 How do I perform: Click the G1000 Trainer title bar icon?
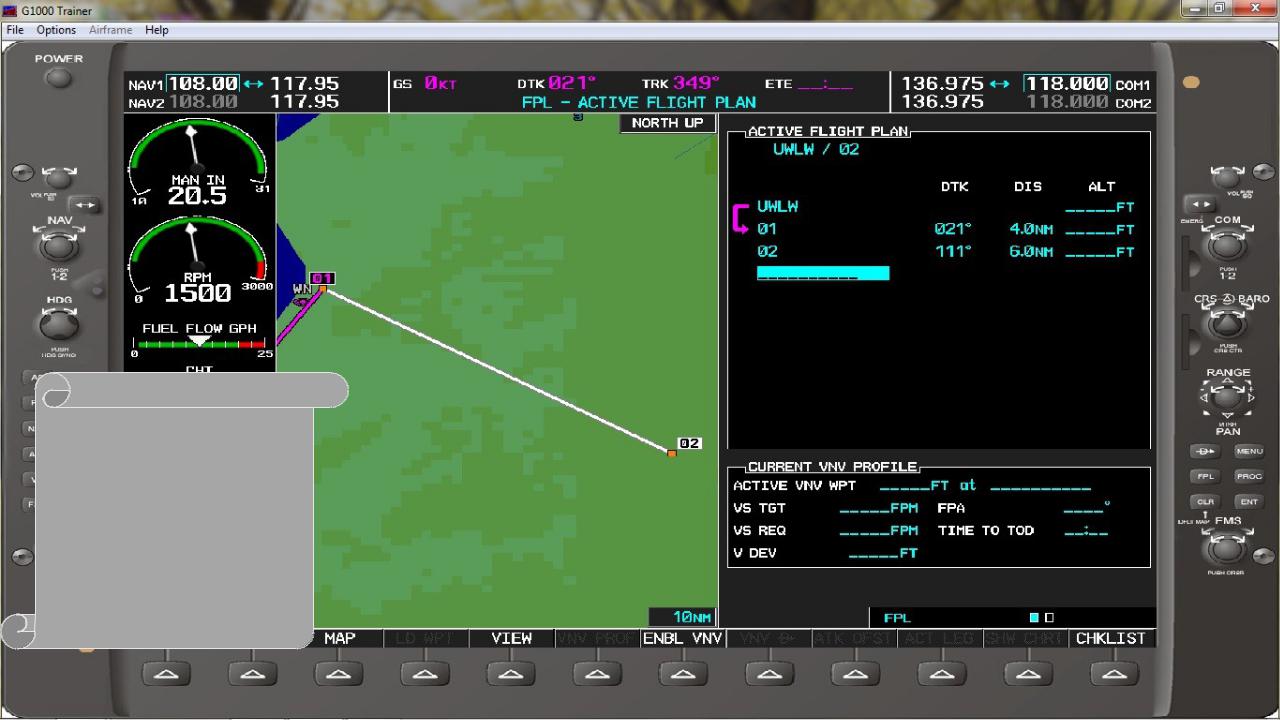[10, 10]
